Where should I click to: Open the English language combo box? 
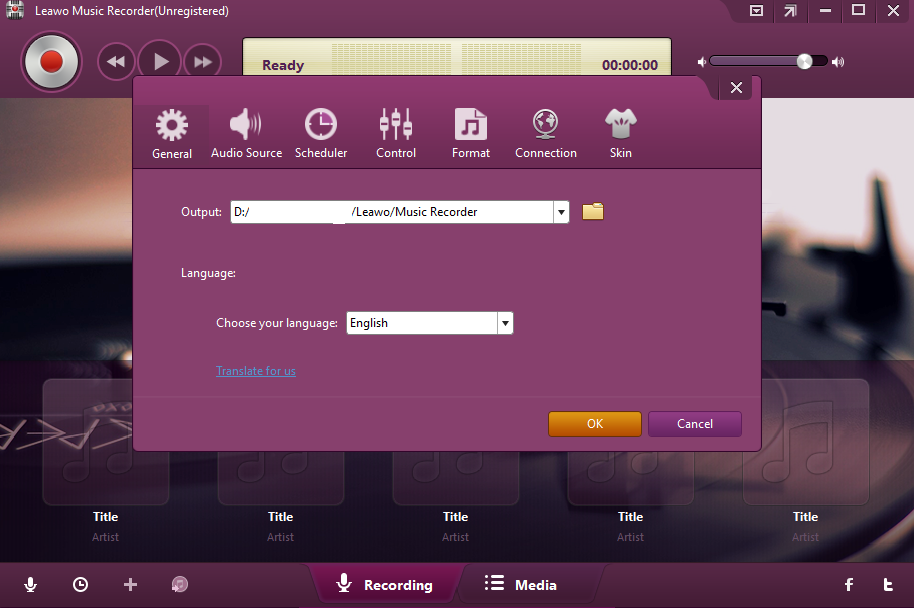coord(430,323)
